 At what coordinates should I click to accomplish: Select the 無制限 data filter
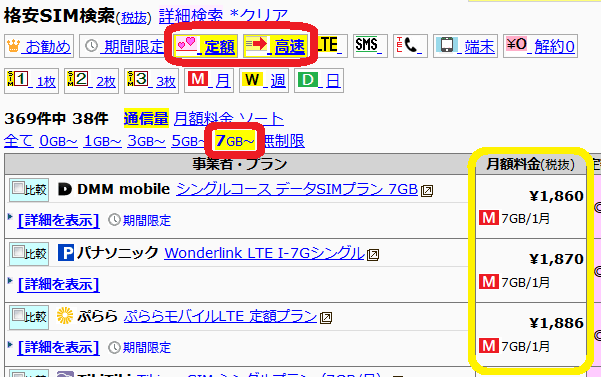(x=284, y=141)
